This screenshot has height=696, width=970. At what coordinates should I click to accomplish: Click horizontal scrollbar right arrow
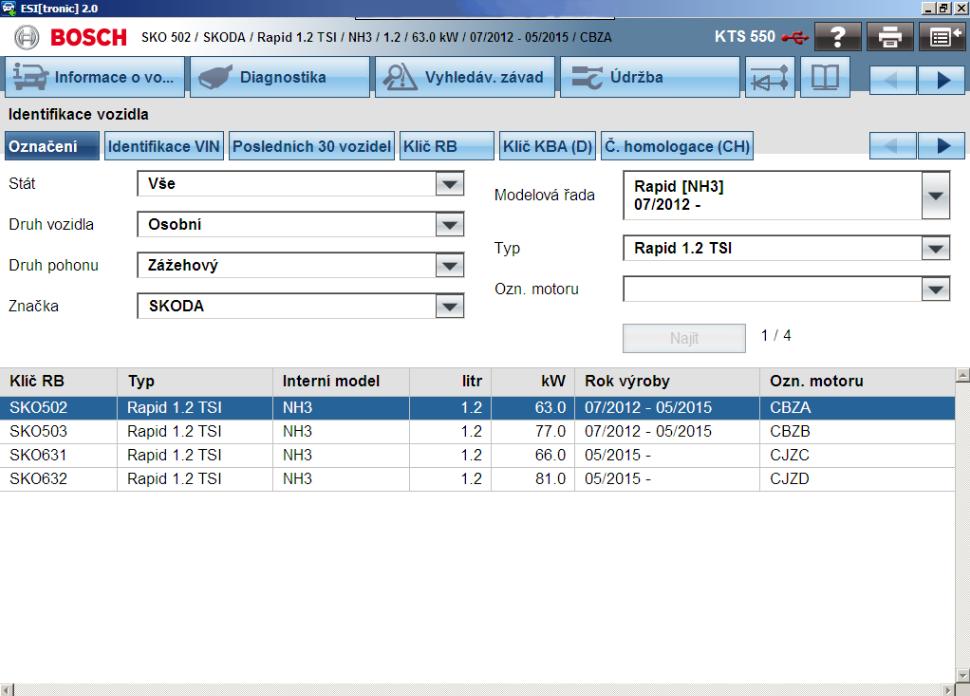pyautogui.click(x=949, y=690)
